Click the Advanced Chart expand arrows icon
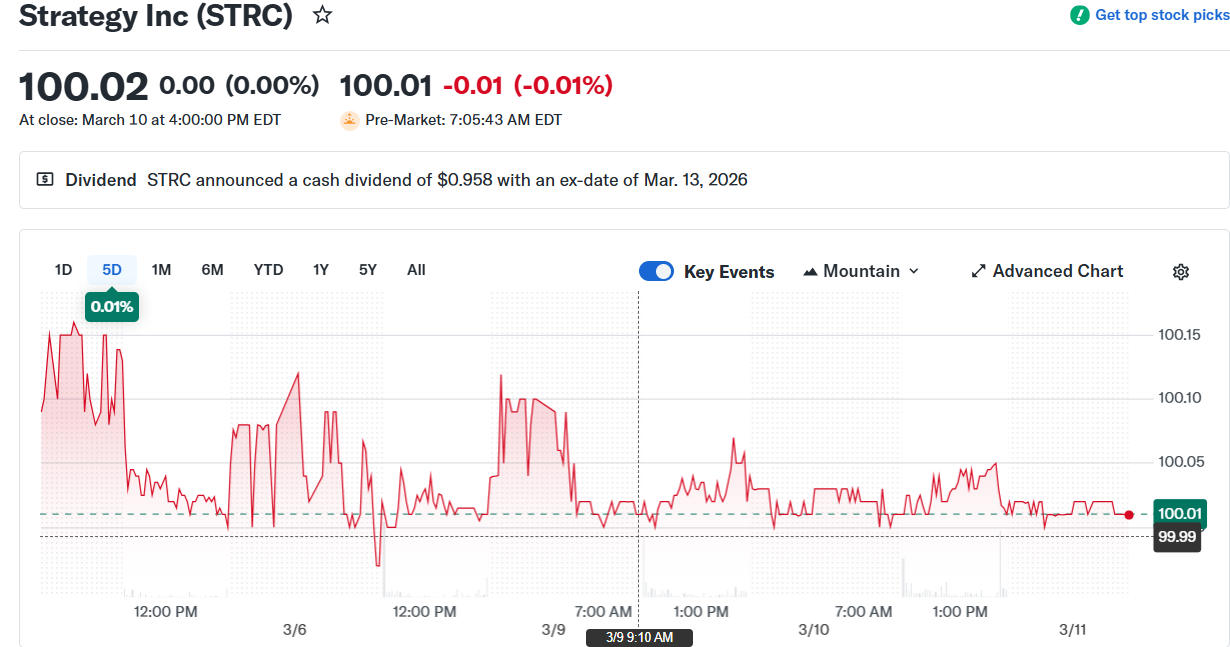Screen dimensions: 1230x647 (x=979, y=272)
